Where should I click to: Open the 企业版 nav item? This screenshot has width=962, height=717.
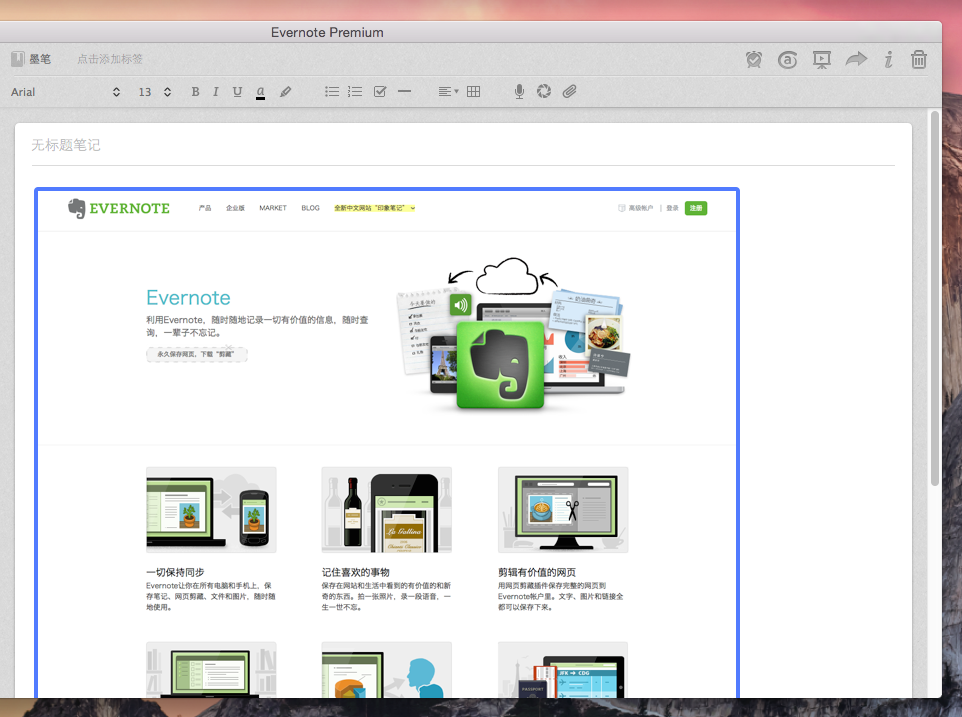pos(235,208)
